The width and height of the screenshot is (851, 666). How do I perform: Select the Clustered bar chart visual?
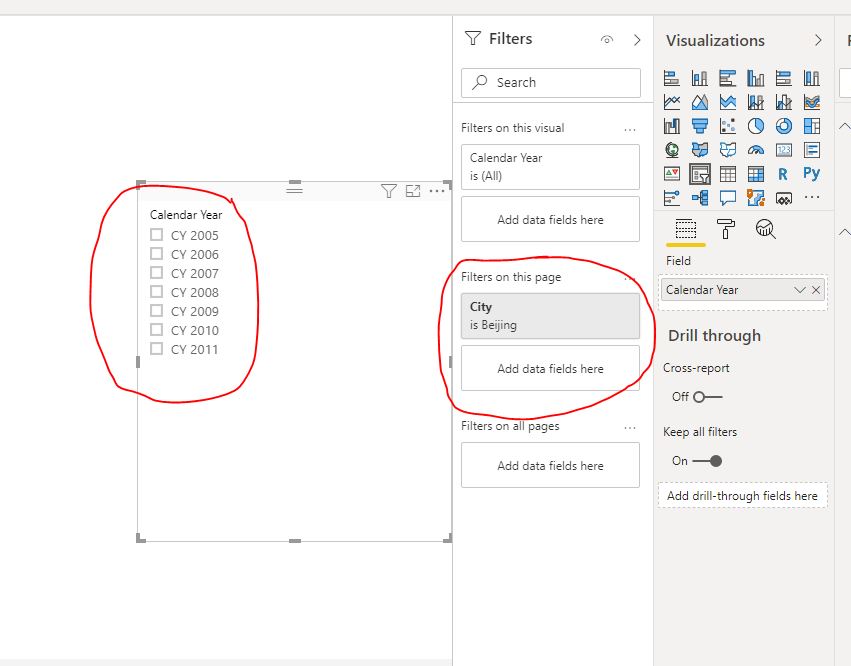tap(727, 79)
